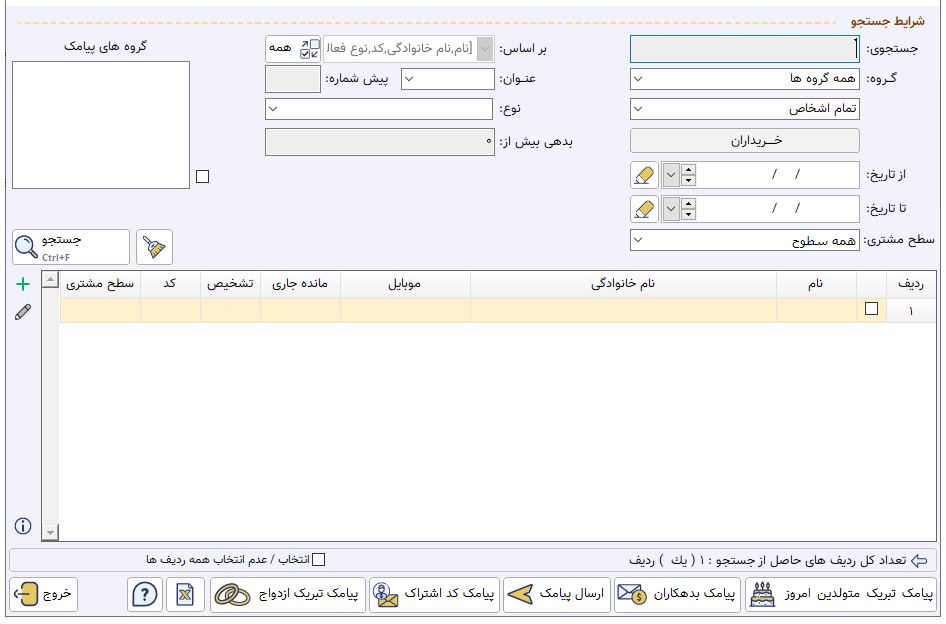Open help with the question mark icon

[x=145, y=595]
